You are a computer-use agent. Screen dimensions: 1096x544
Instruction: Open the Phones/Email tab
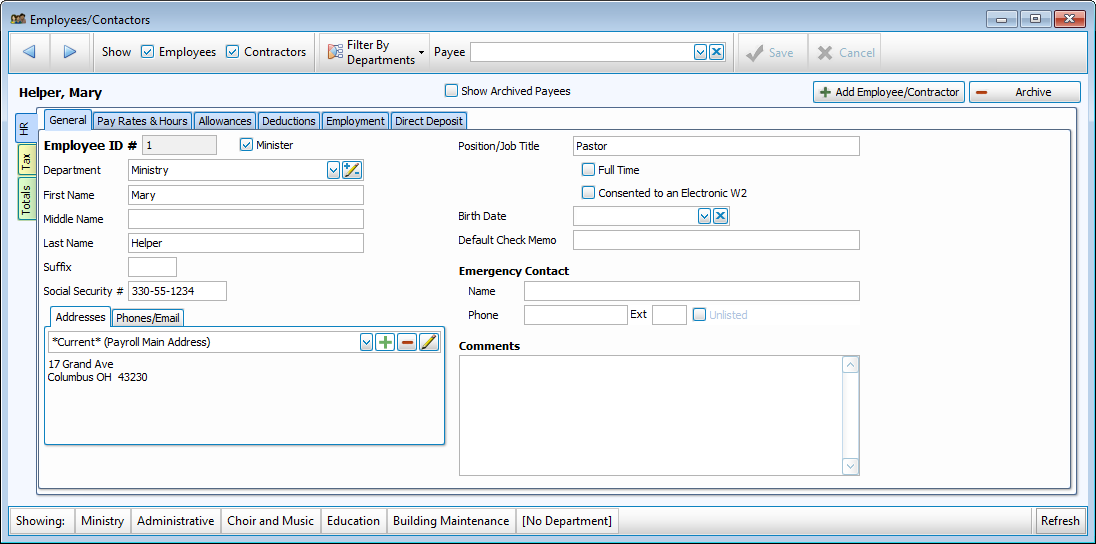148,318
